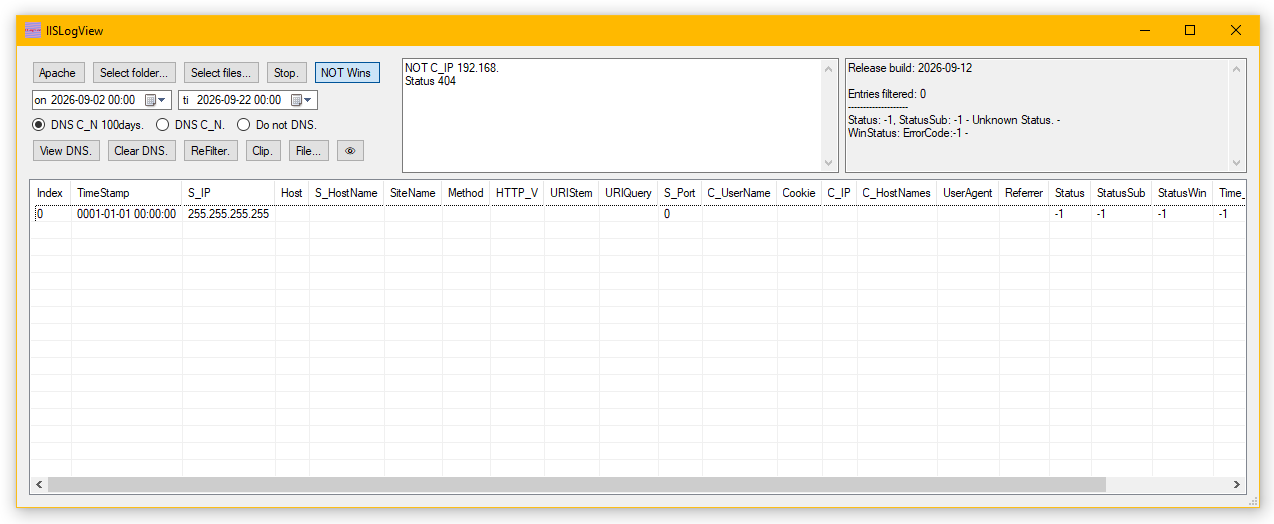This screenshot has height=524, width=1274.
Task: Click the eye icon button
Action: click(x=350, y=151)
